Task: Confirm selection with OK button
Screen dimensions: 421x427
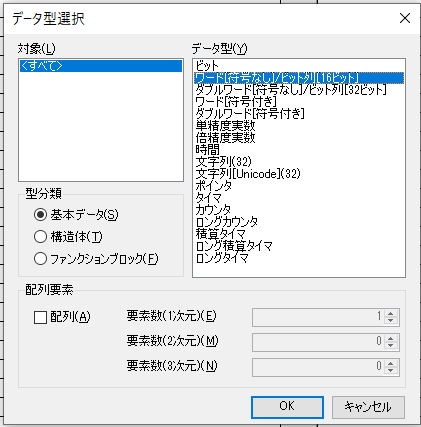Action: tap(287, 407)
